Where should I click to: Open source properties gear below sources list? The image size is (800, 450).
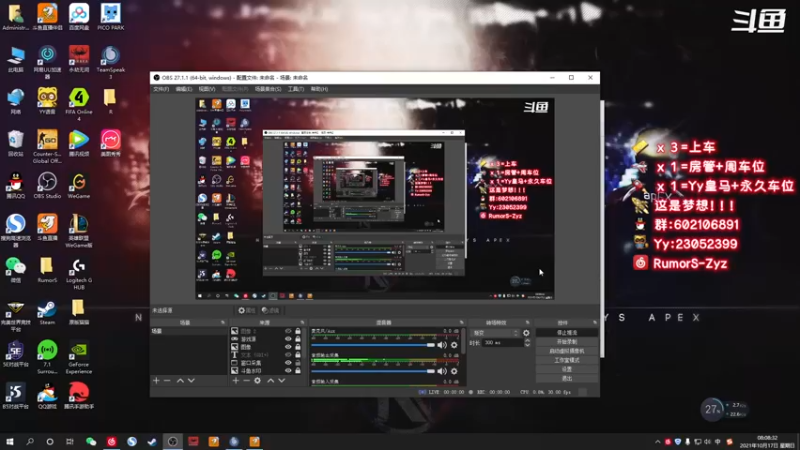click(258, 381)
